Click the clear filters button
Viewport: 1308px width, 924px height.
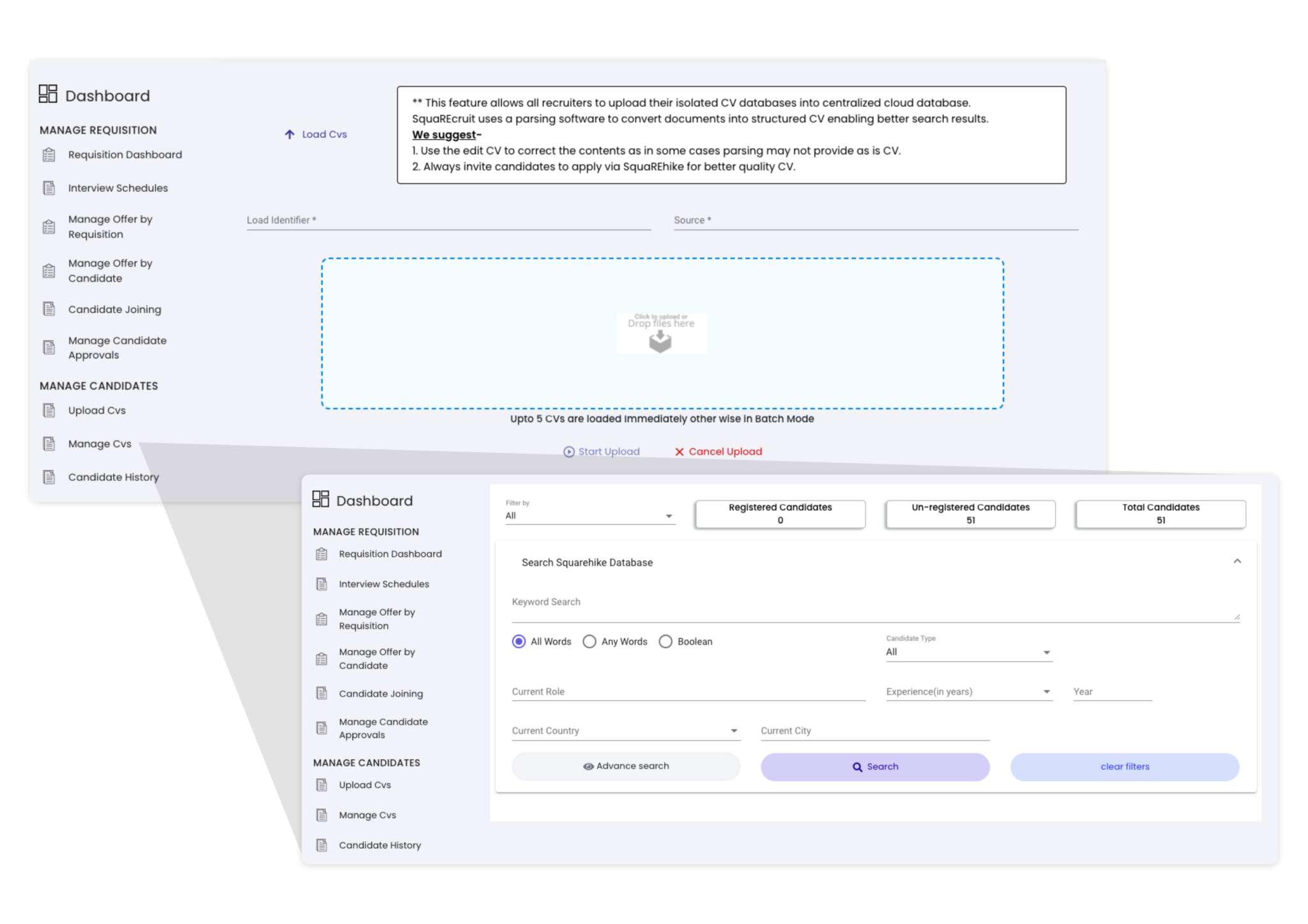(x=1125, y=766)
